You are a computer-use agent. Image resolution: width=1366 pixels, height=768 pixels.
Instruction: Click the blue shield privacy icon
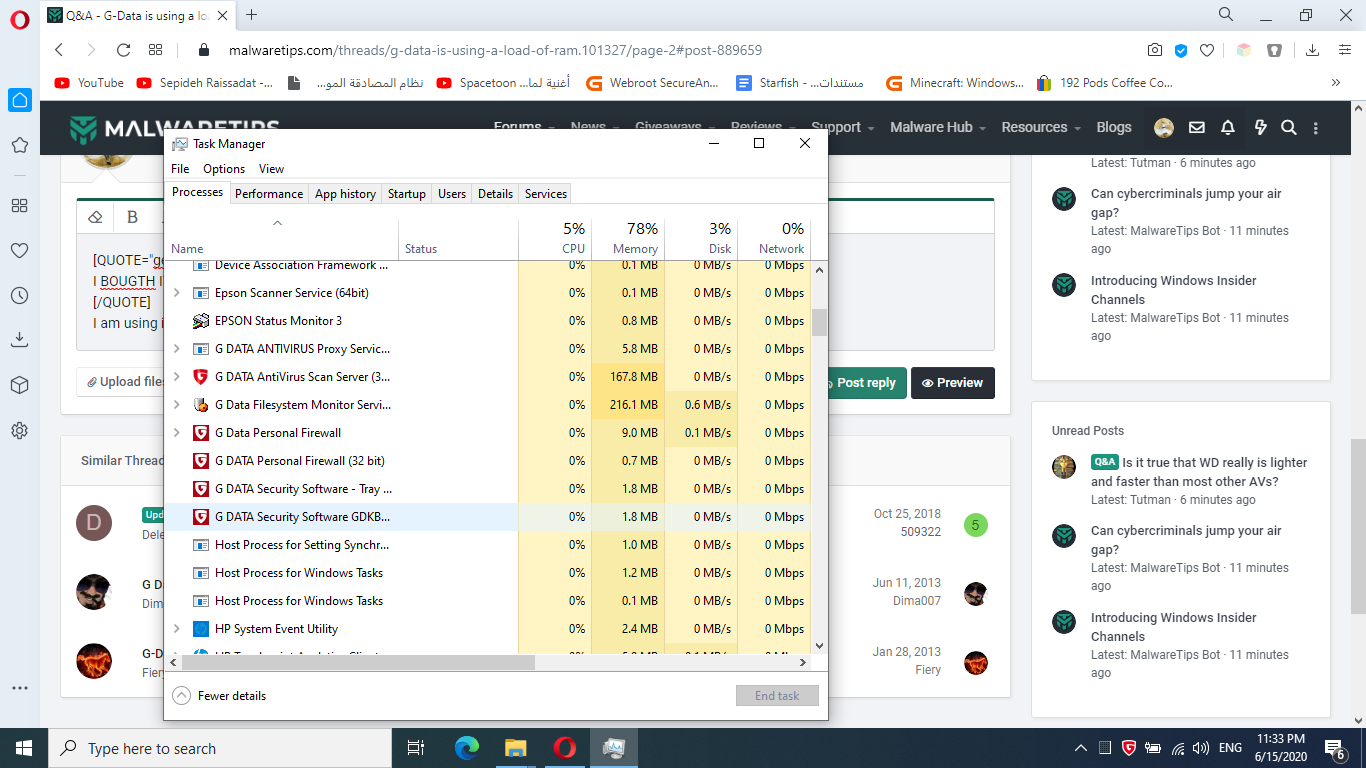click(x=1181, y=50)
